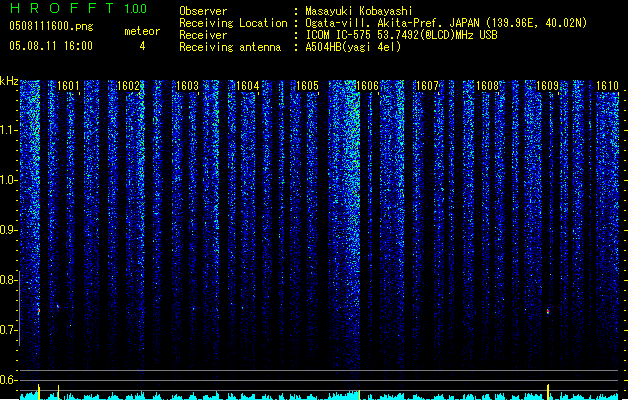Click the 1610 time marker
The height and width of the screenshot is (400, 629).
pos(607,86)
